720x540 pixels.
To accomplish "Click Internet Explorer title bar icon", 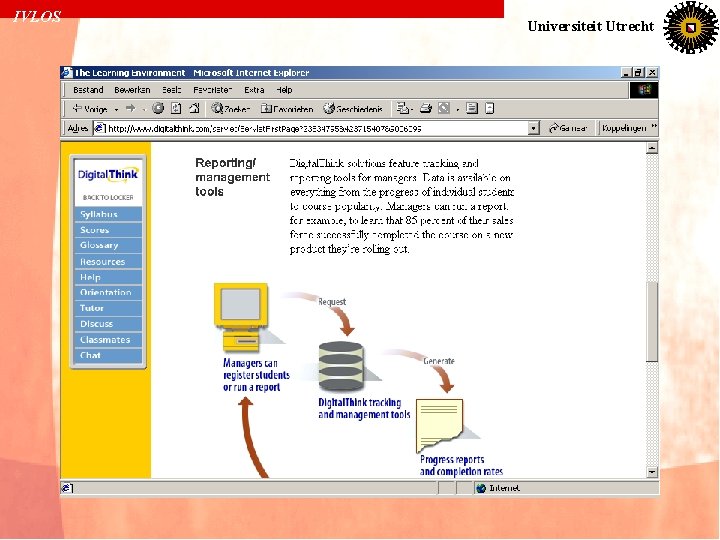I will (67, 72).
